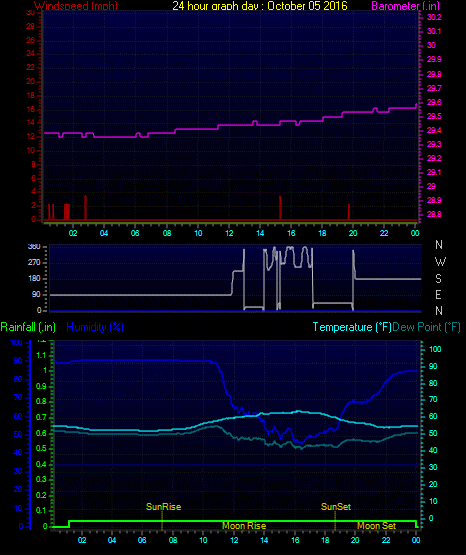Click the Rainfall (.in) legend label
Image resolution: width=466 pixels, height=555 pixels.
pos(28,327)
